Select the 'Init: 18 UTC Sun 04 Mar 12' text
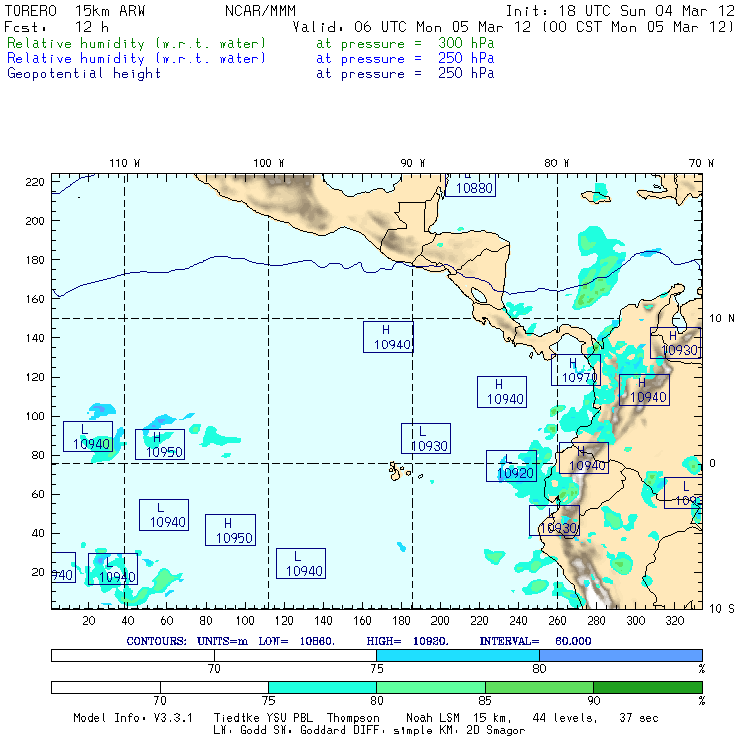Screen dimensions: 740x740 coord(620,11)
